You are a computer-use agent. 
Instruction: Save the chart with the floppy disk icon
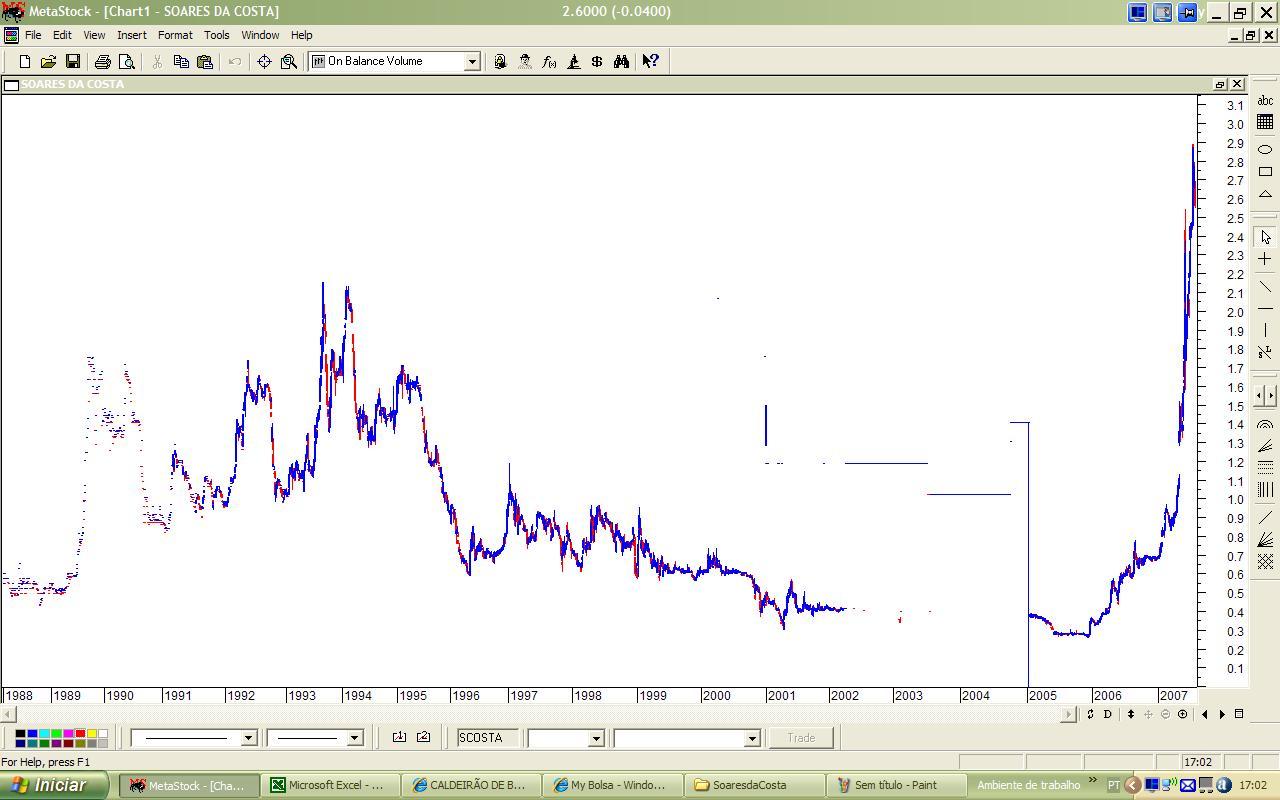(x=72, y=61)
